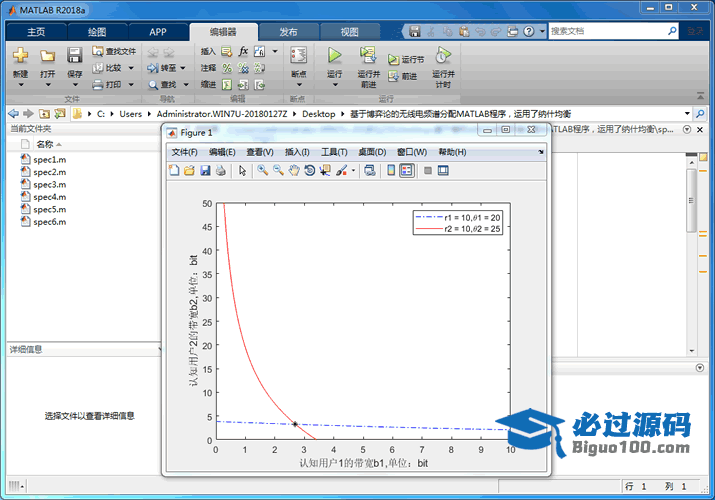Screen dimensions: 715x500
Task: Click the Zoom In tool in Figure toolbar
Action: coord(262,171)
